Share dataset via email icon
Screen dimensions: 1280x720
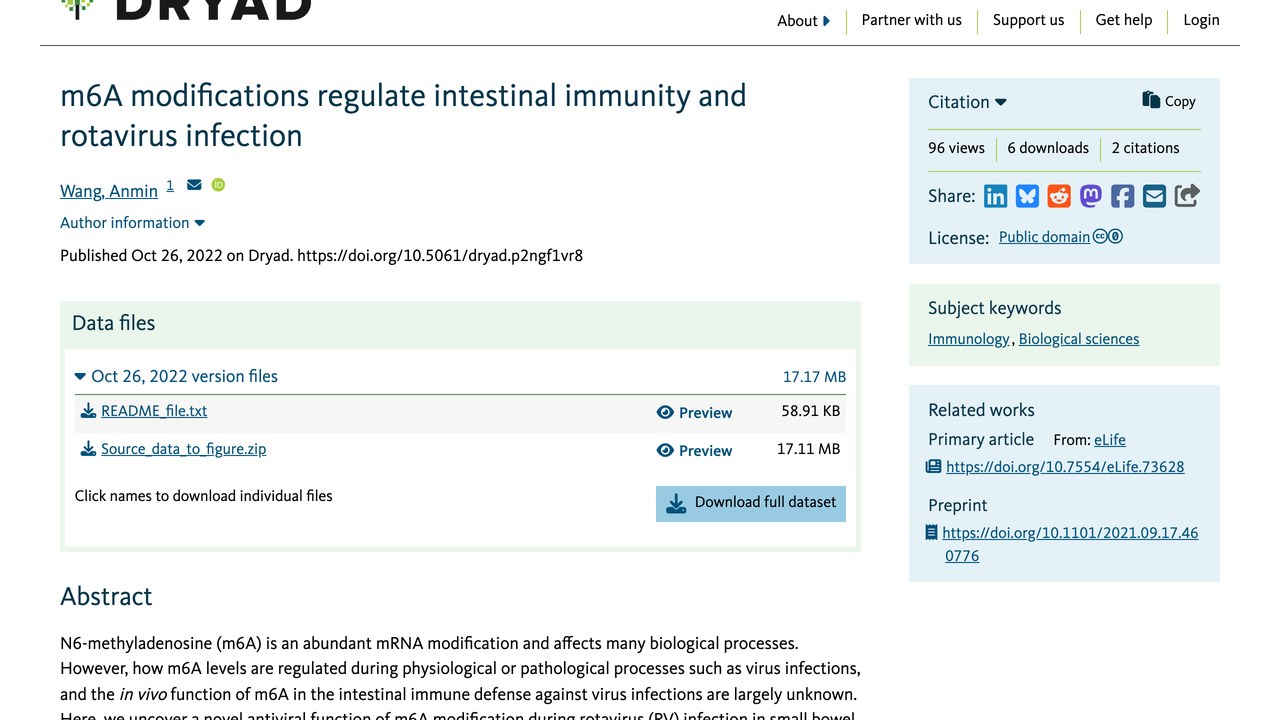click(x=1155, y=196)
